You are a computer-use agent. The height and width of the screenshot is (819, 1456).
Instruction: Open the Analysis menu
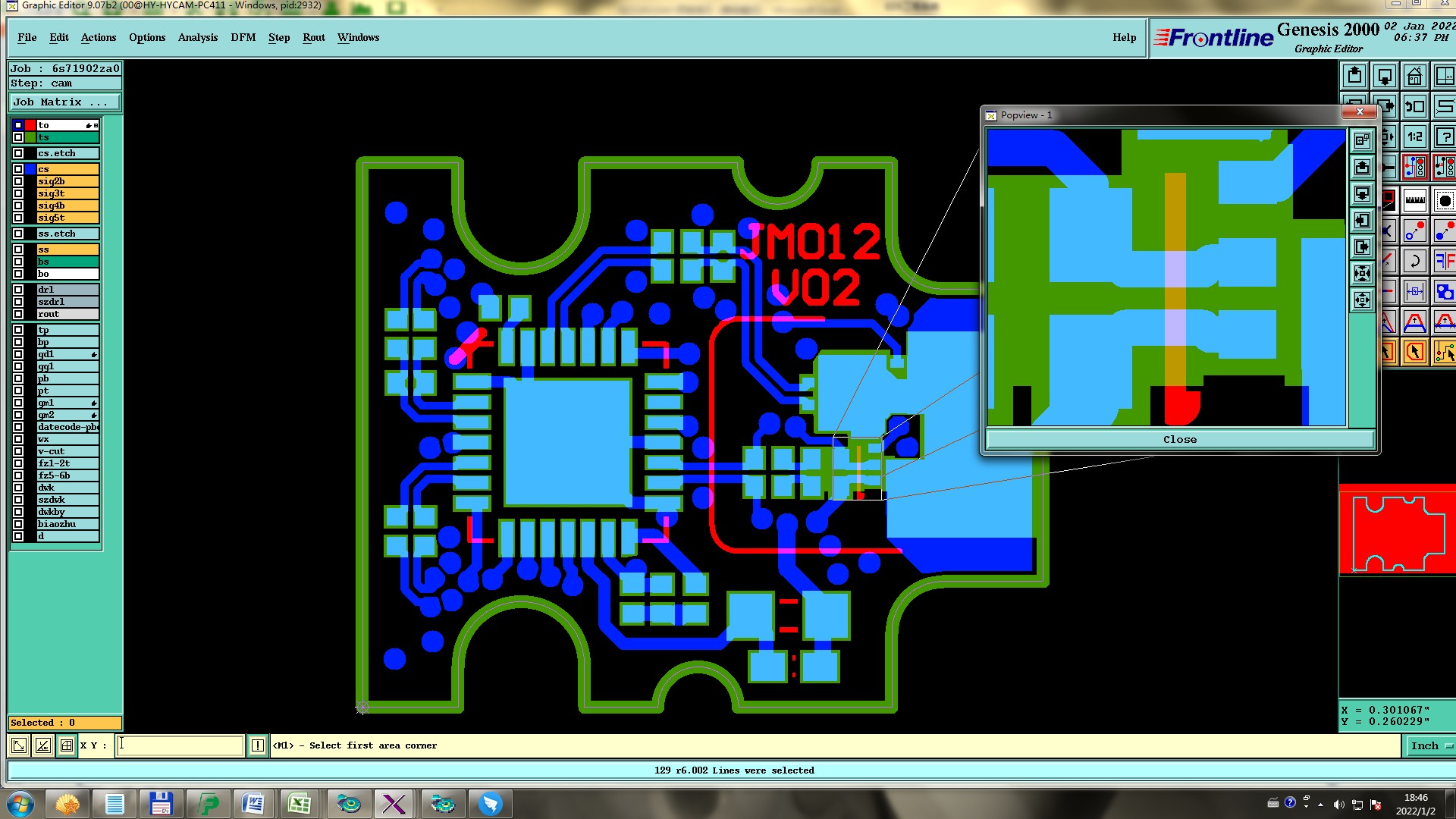click(x=197, y=37)
